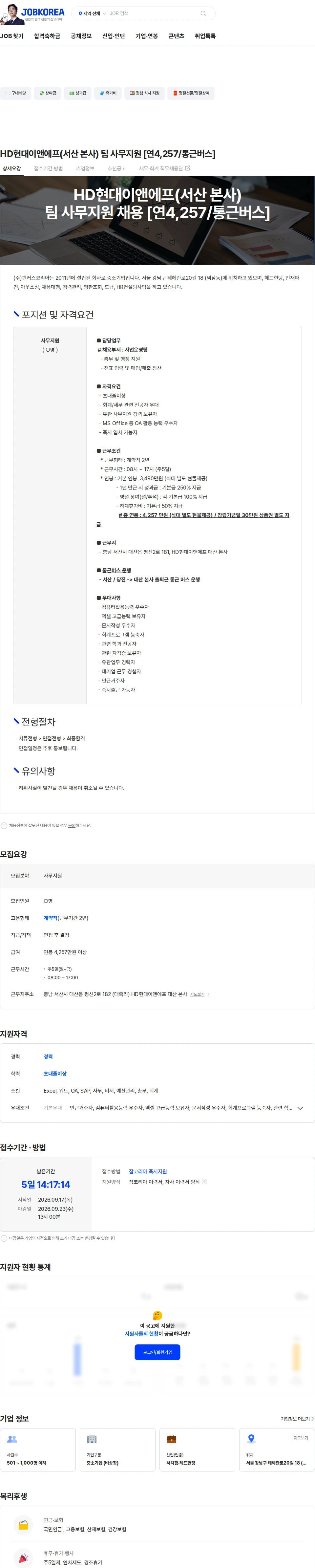Click the thinking emoji above applicant stats
Screen dimensions: 315x1568
coord(157,1315)
